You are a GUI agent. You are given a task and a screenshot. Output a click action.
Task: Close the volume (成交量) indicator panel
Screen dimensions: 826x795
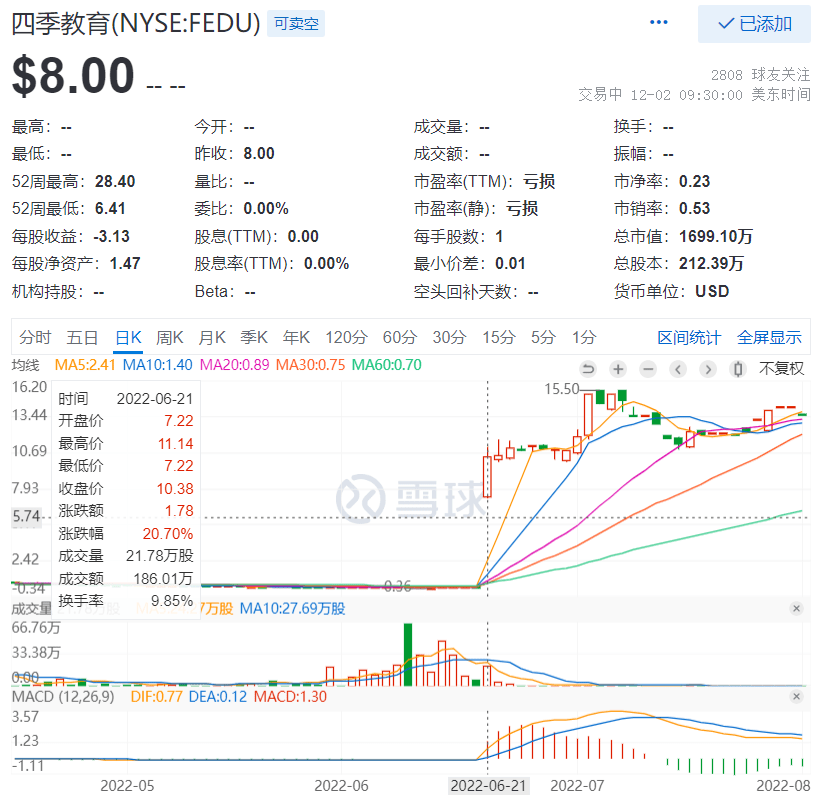pyautogui.click(x=796, y=608)
